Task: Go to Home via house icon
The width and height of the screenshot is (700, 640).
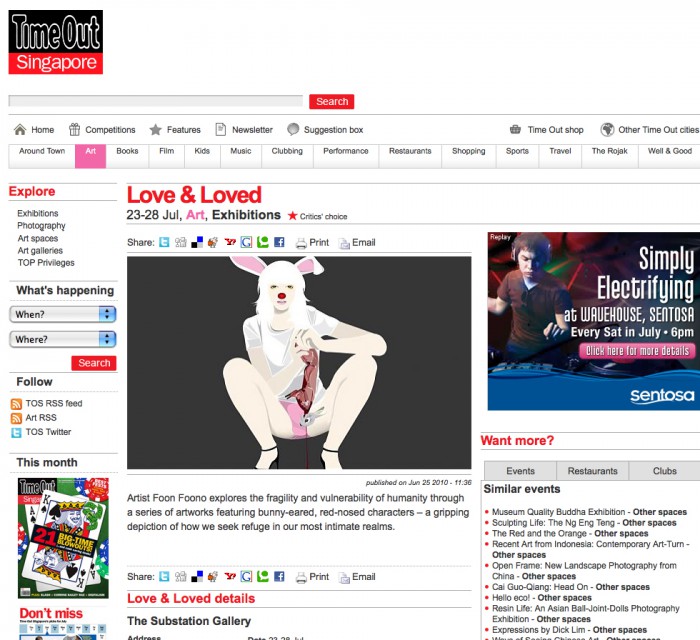Action: (19, 130)
